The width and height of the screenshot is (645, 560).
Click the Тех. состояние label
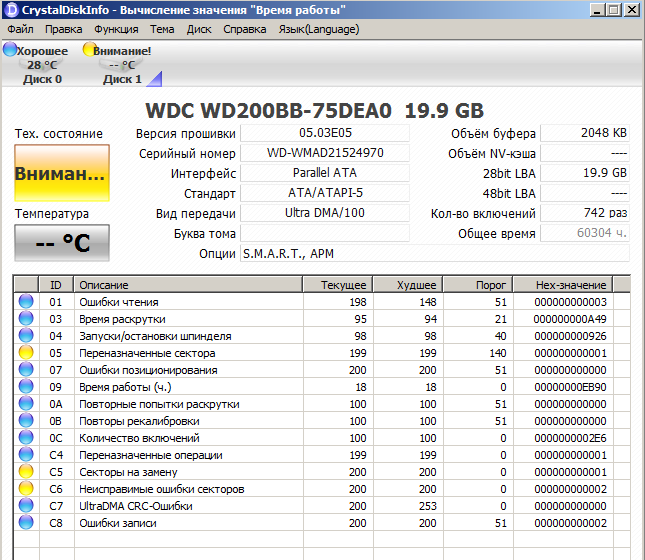[59, 133]
